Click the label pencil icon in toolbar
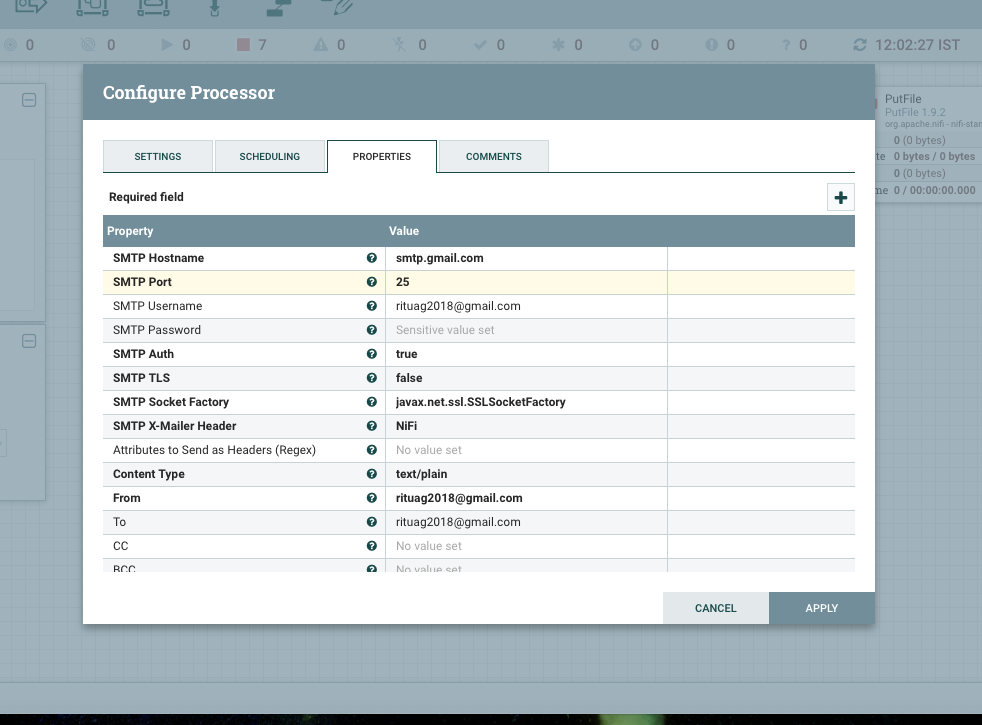The image size is (982, 725). [x=338, y=6]
